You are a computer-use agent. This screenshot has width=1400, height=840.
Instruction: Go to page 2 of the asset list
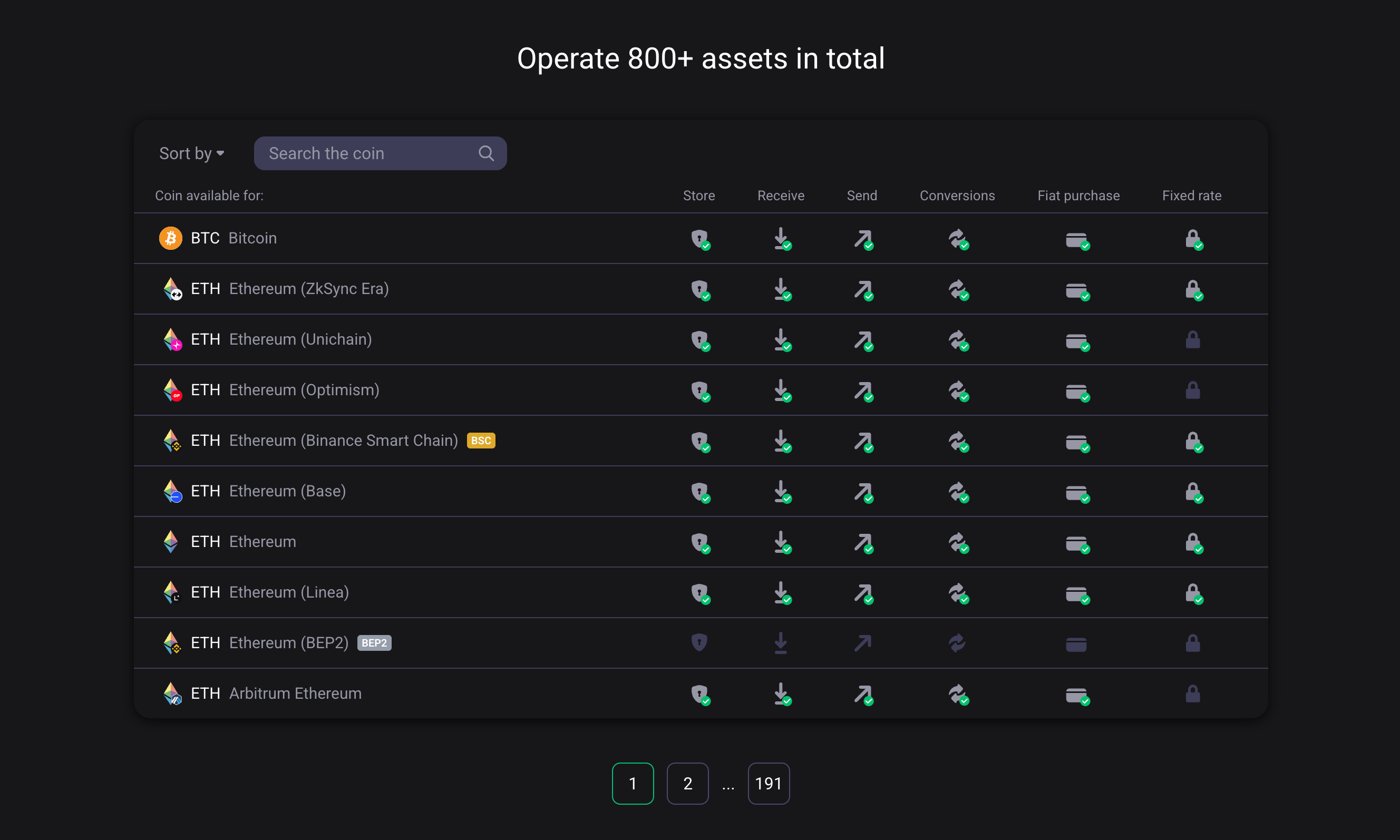(x=687, y=783)
